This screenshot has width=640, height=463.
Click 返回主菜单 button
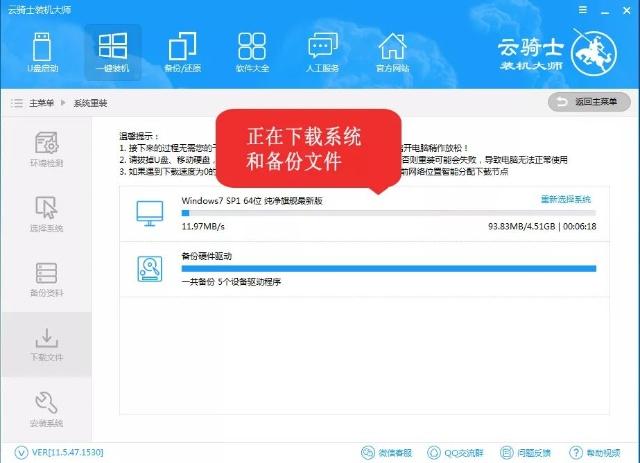[x=589, y=102]
